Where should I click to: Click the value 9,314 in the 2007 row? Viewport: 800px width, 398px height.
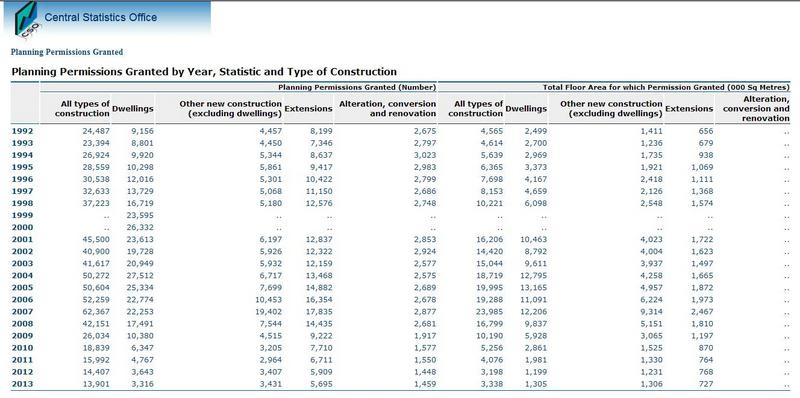click(652, 312)
